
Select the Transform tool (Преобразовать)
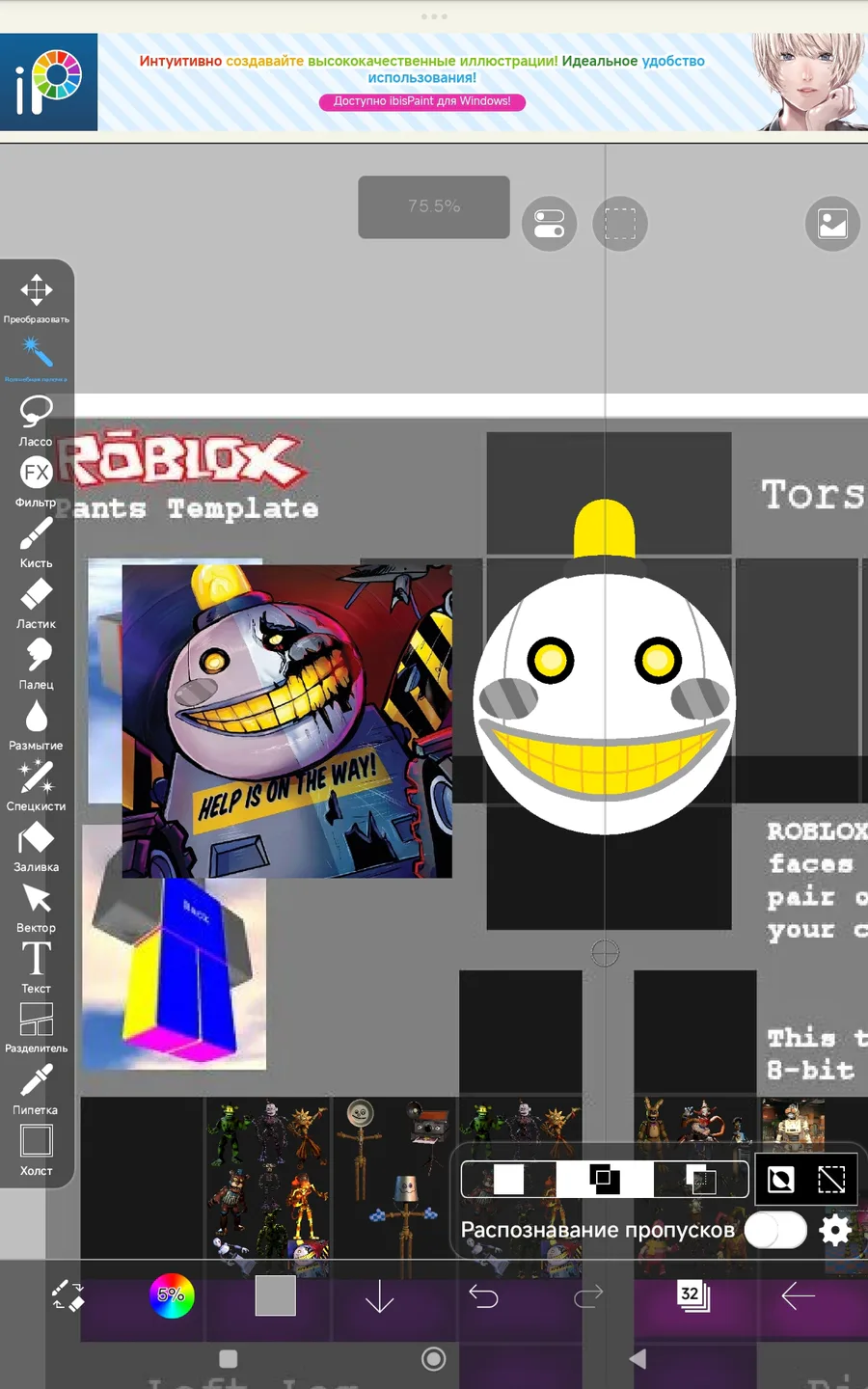pyautogui.click(x=37, y=297)
